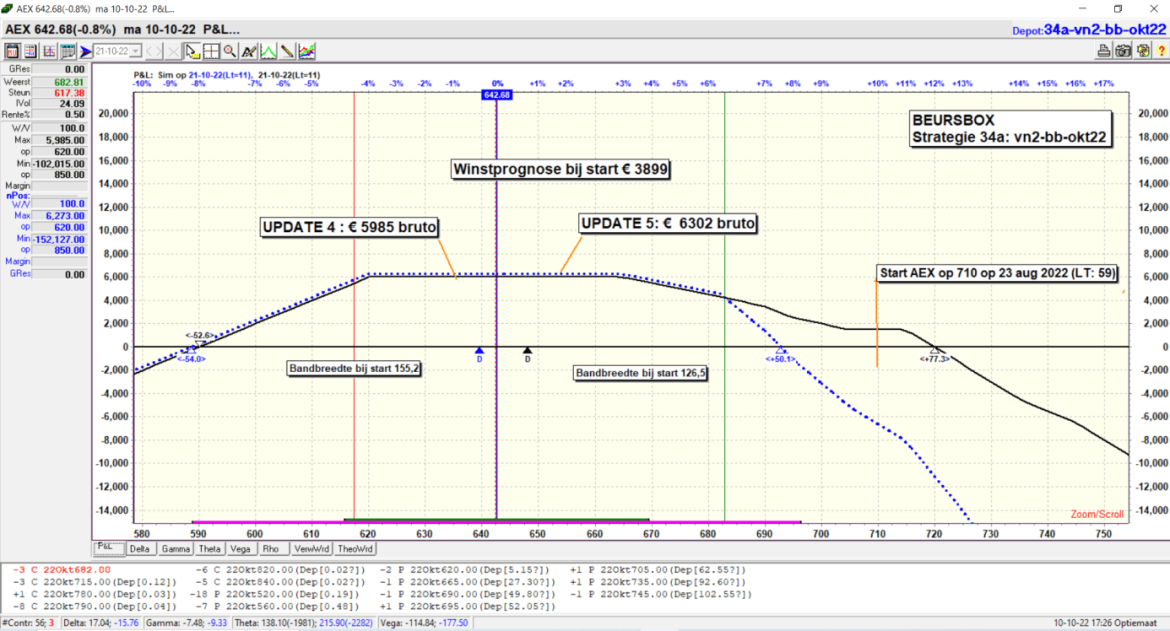Click the UPDATE 5: € 6302 bruto annotation
Image resolution: width=1170 pixels, height=631 pixels.
pyautogui.click(x=668, y=223)
